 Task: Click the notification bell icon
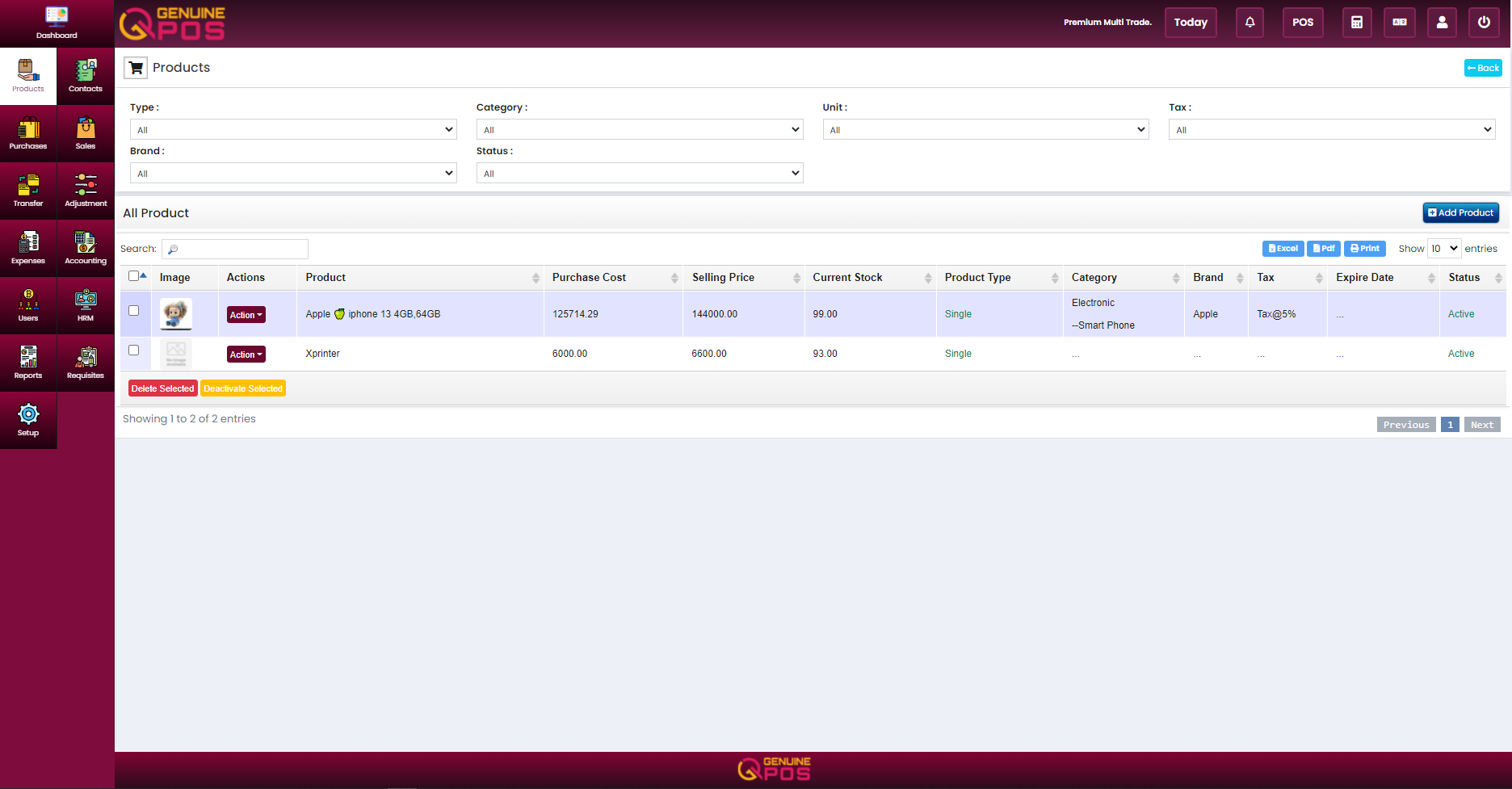pyautogui.click(x=1249, y=23)
